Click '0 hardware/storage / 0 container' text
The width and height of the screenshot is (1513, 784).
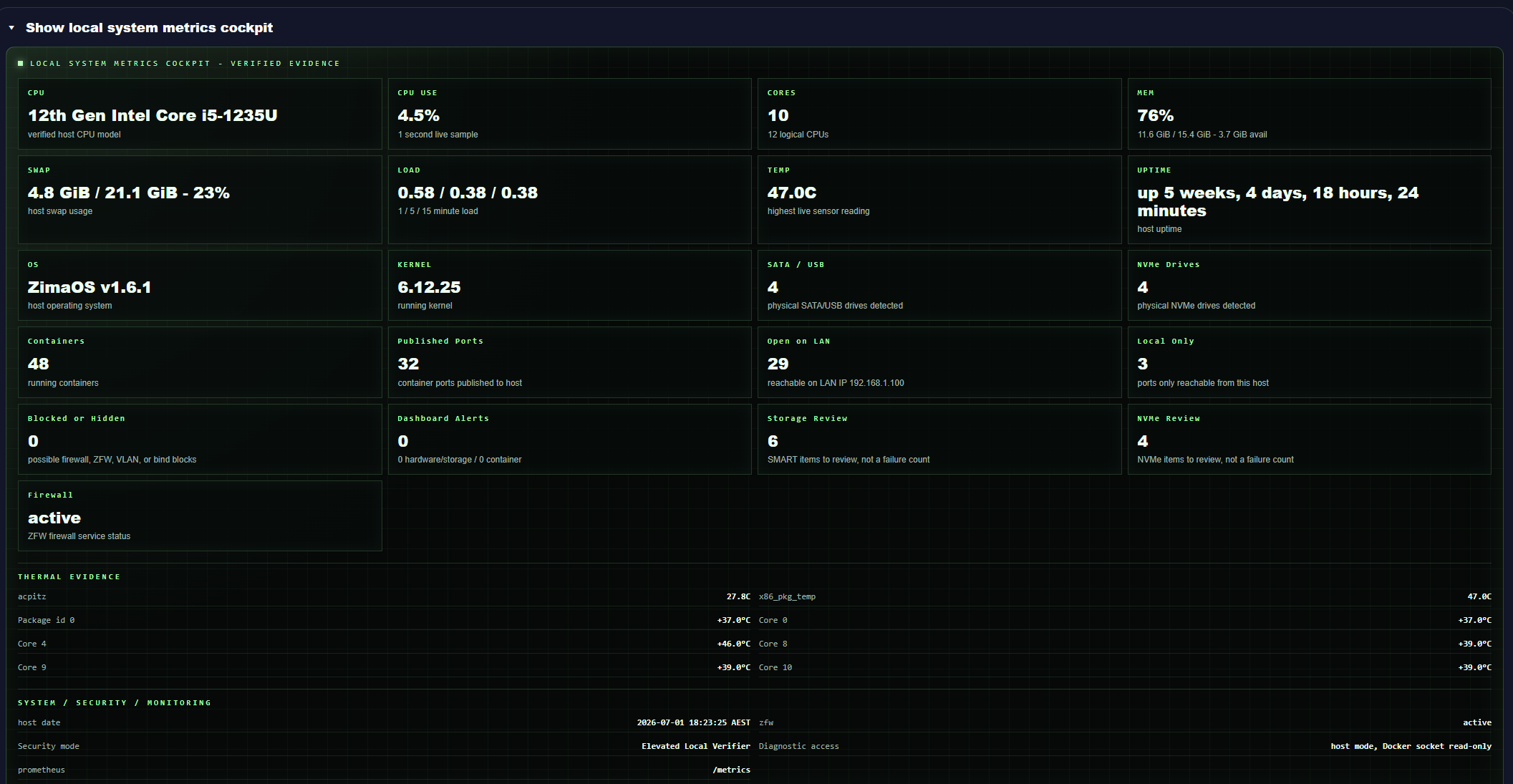tap(459, 460)
